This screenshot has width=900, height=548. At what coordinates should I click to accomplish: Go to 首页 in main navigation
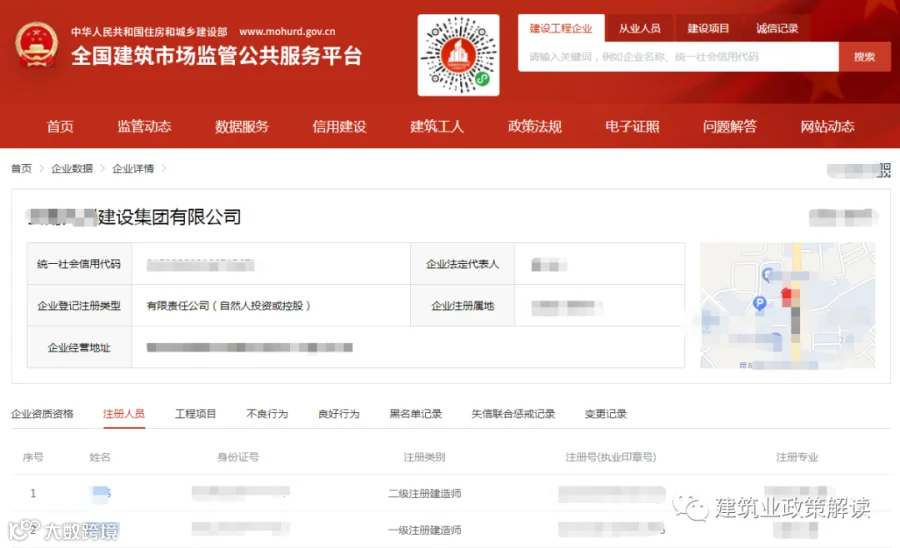60,126
